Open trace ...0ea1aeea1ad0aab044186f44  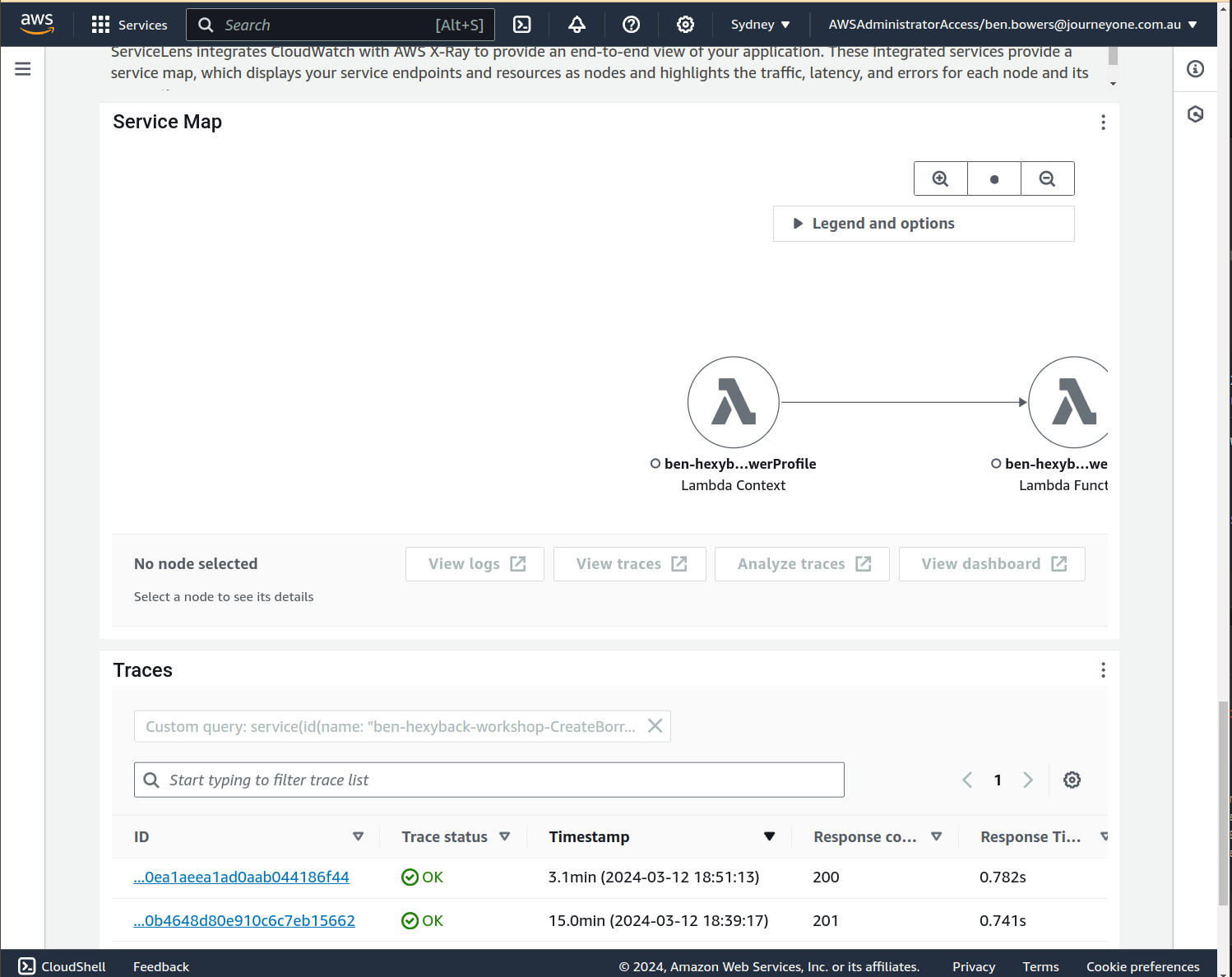(x=242, y=877)
